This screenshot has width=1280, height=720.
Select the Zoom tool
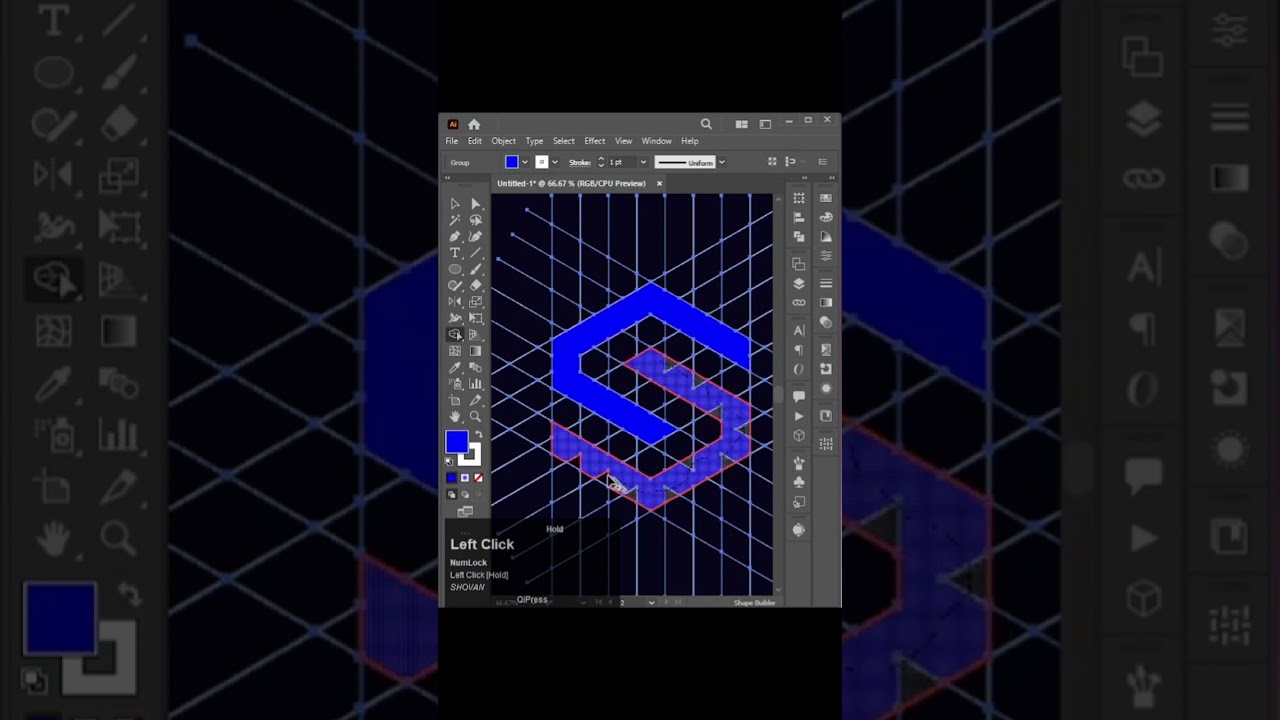coord(475,416)
